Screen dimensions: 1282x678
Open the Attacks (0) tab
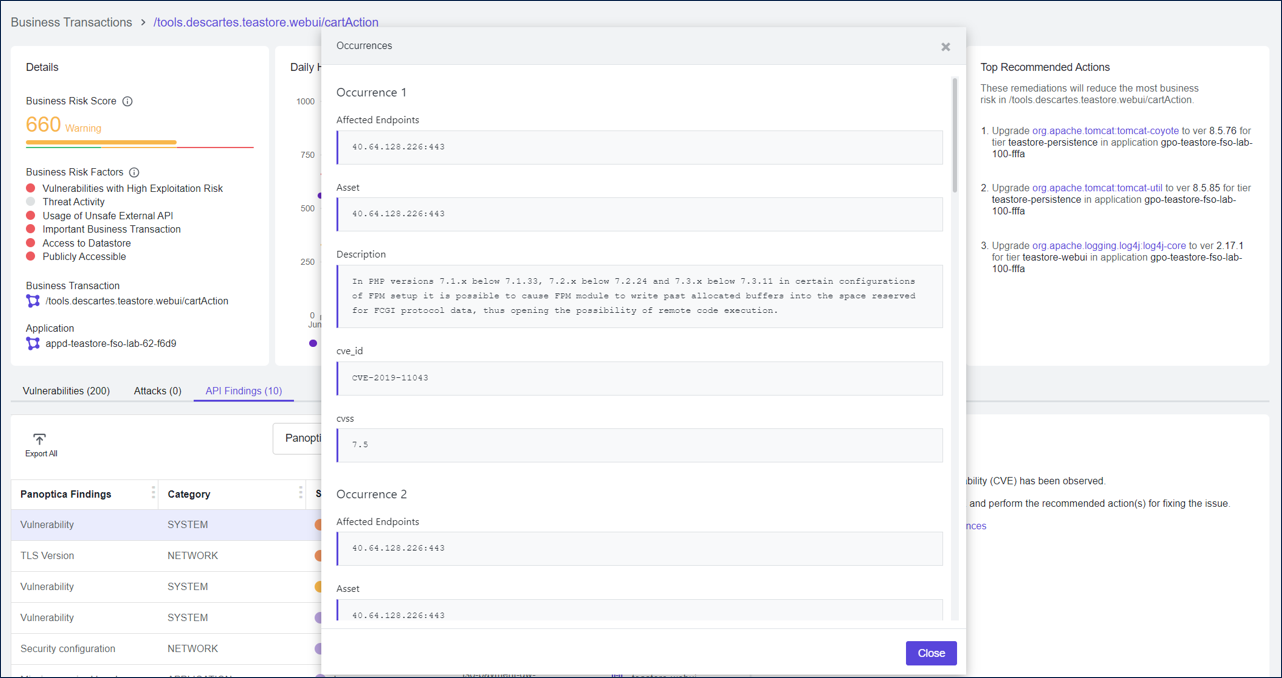coord(157,391)
